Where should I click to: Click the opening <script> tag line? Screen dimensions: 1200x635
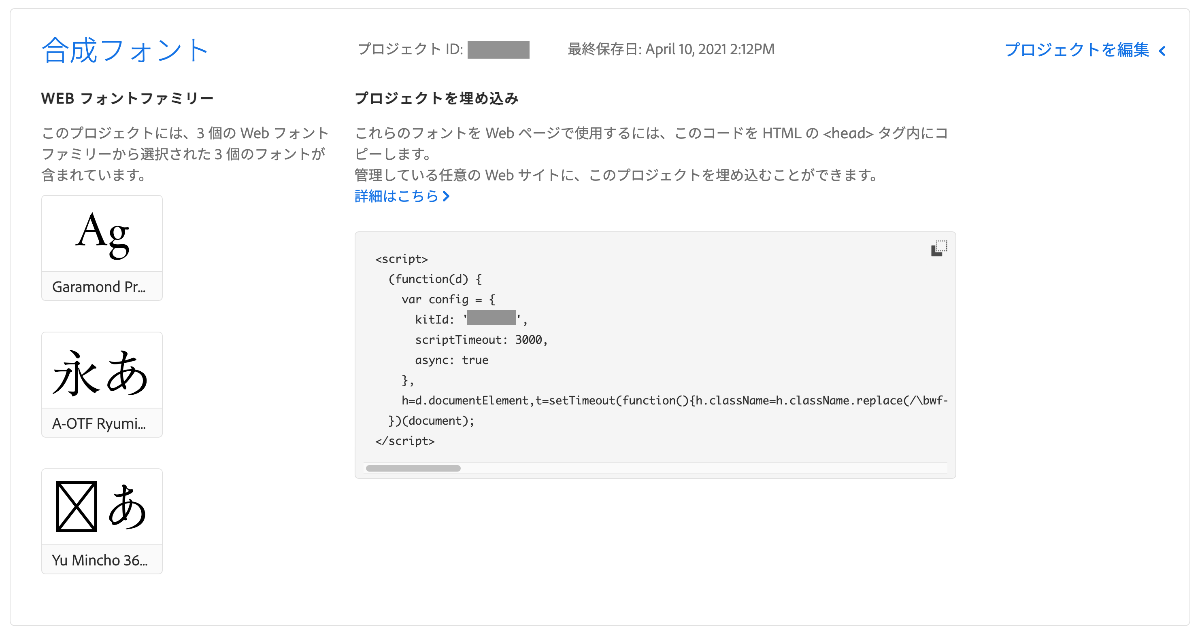click(x=401, y=259)
